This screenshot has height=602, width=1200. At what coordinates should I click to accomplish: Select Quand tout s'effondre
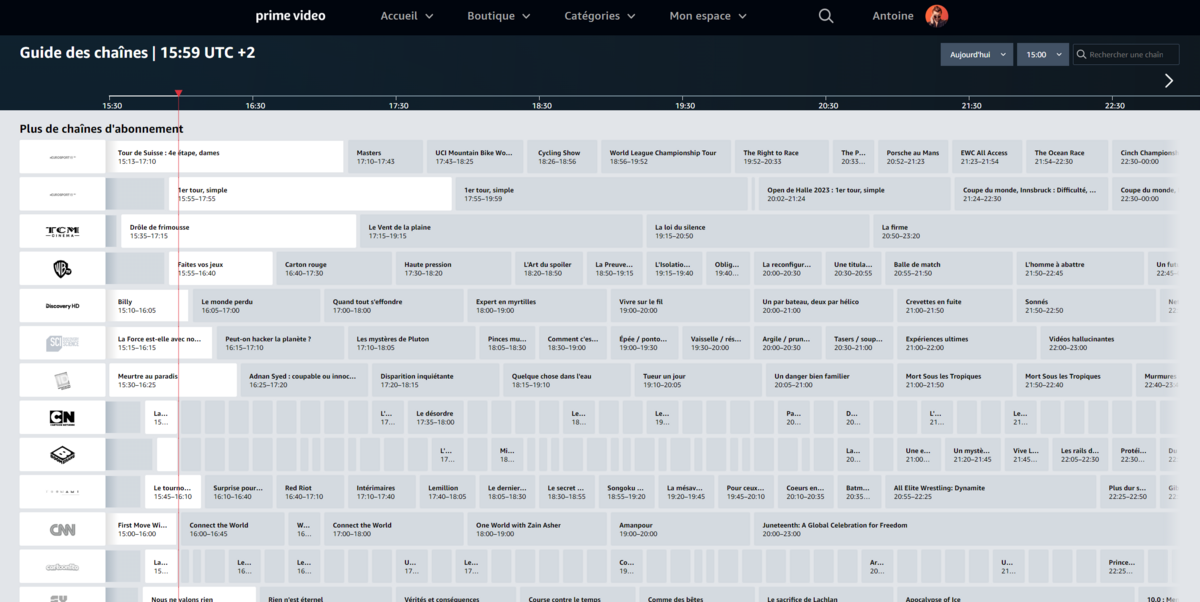(395, 305)
